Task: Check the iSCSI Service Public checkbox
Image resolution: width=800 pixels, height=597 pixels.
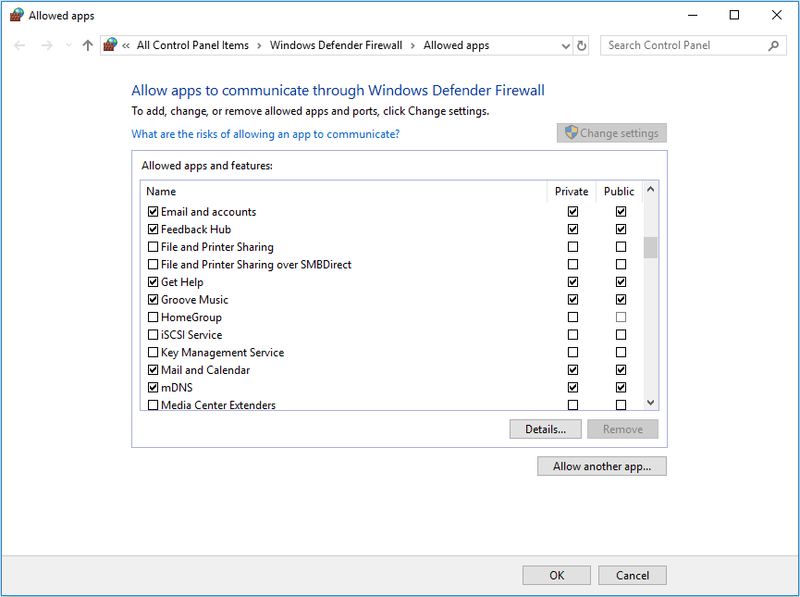Action: (x=621, y=335)
